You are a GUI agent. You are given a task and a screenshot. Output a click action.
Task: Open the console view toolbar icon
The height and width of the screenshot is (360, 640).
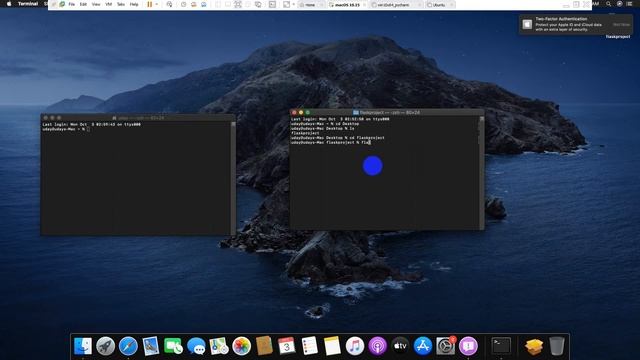tap(272, 4)
